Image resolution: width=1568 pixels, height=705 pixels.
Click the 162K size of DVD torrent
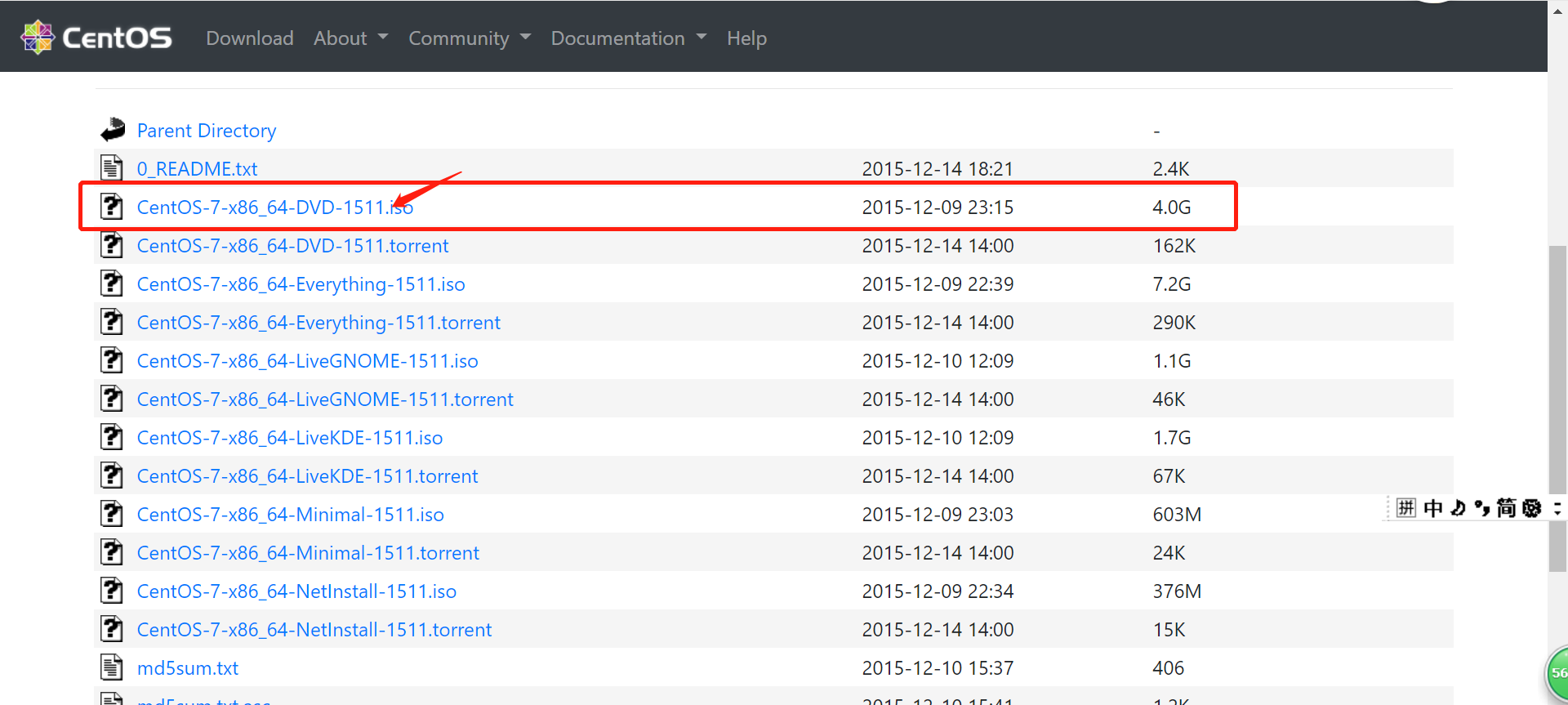click(x=1174, y=246)
